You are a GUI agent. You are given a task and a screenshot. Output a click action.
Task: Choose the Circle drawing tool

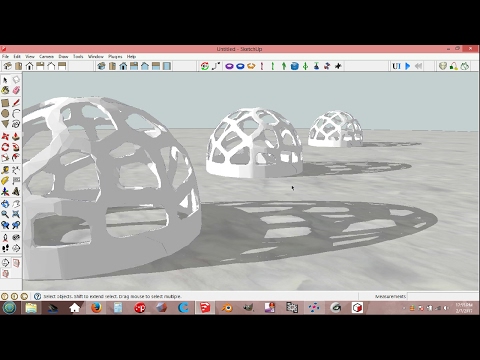point(5,114)
